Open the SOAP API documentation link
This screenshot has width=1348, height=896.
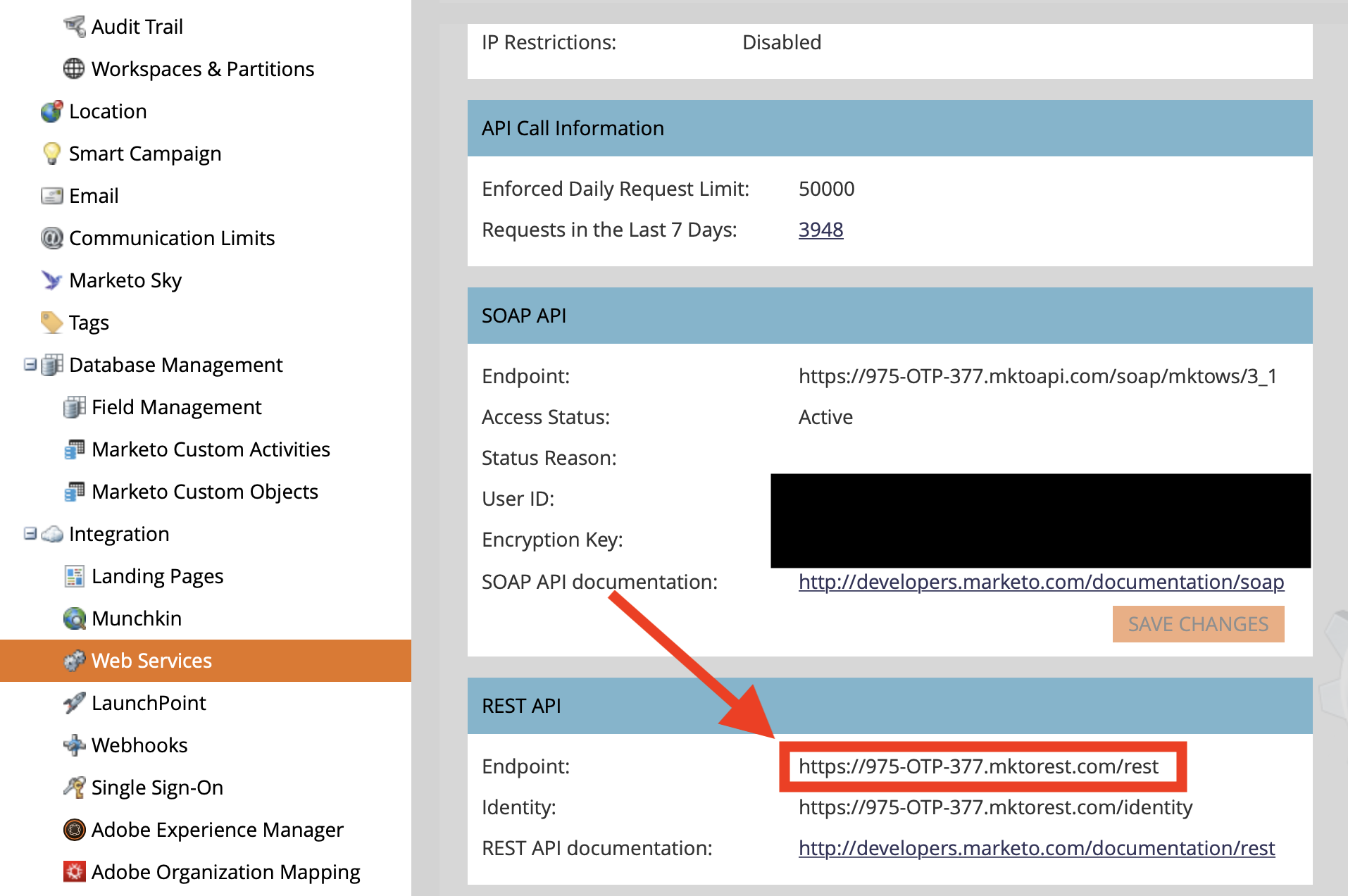point(1041,582)
